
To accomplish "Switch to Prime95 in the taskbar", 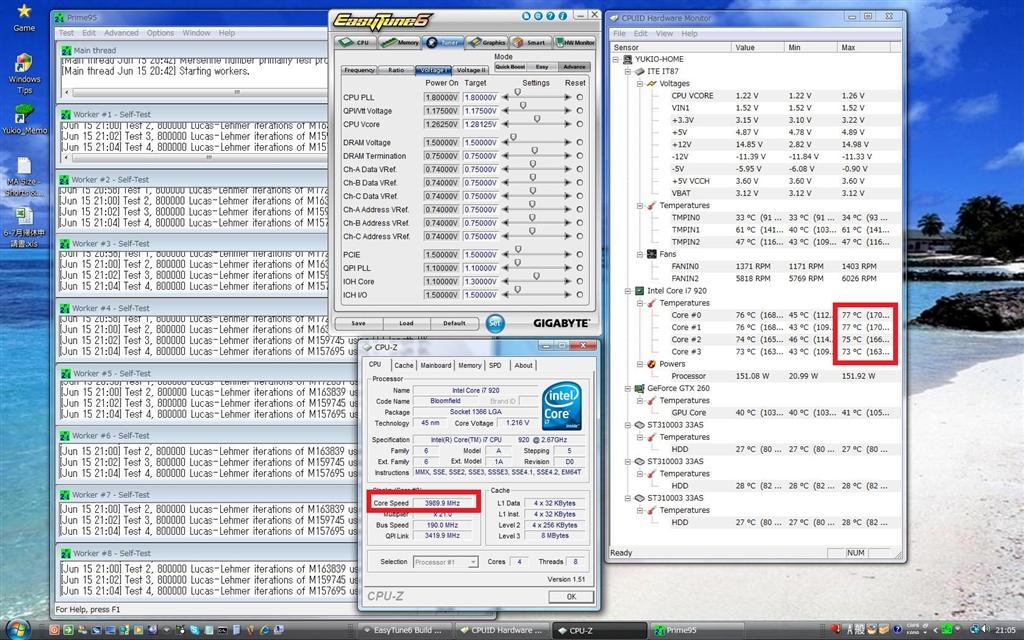I will pyautogui.click(x=697, y=630).
